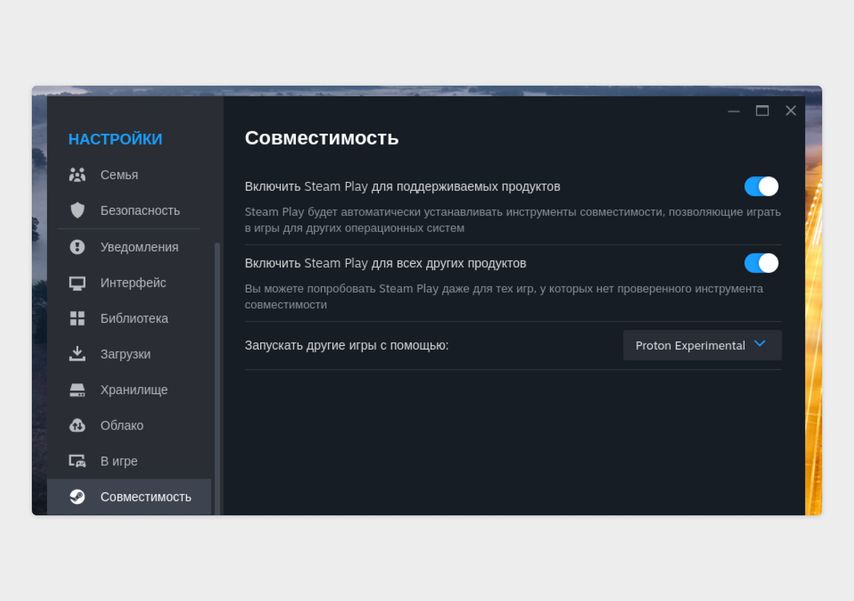The width and height of the screenshot is (854, 601).
Task: Click the exclamation icon beside Уведомления
Action: [77, 247]
